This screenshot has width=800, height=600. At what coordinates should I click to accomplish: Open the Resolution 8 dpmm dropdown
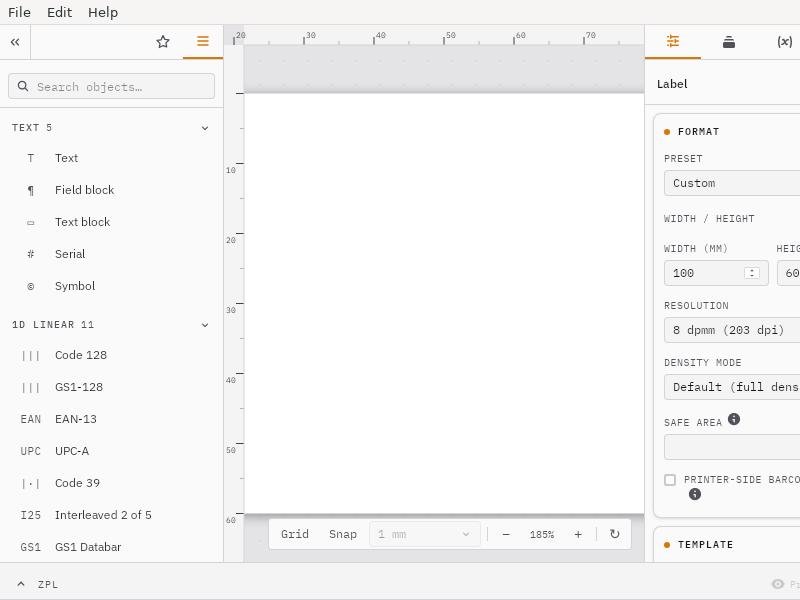[732, 330]
